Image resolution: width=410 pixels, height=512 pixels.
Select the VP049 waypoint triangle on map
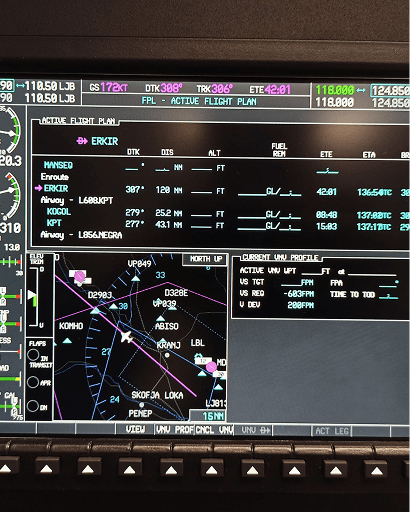coord(135,278)
